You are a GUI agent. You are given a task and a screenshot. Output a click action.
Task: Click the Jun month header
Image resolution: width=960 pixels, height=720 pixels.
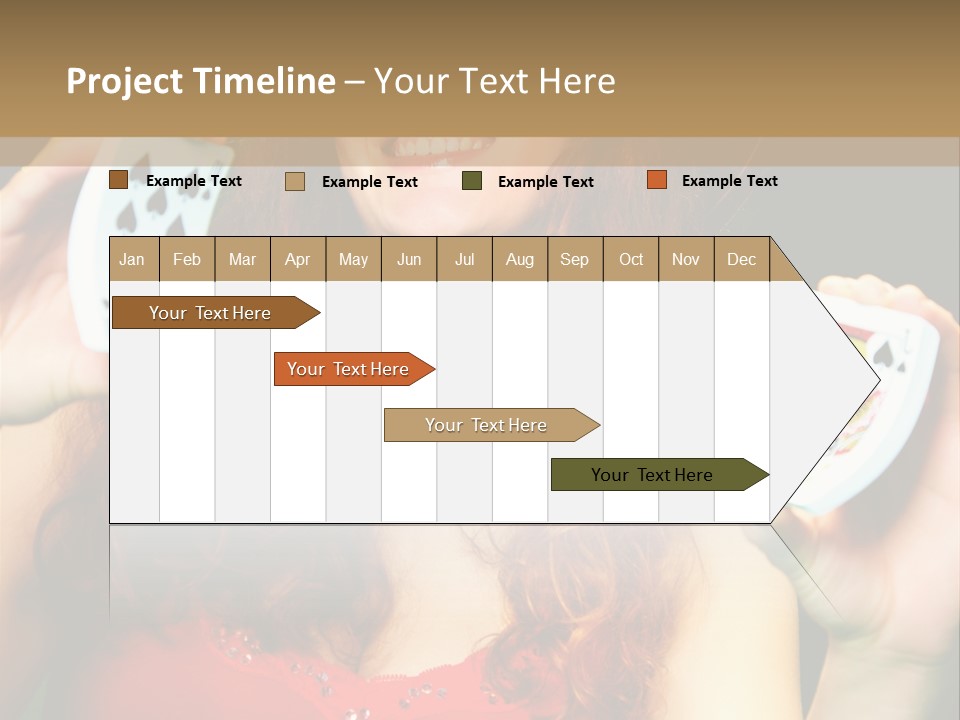408,259
